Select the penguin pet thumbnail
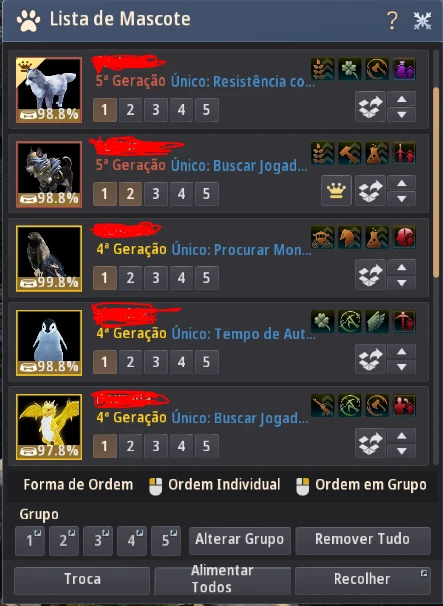Image resolution: width=443 pixels, height=606 pixels. tap(49, 342)
